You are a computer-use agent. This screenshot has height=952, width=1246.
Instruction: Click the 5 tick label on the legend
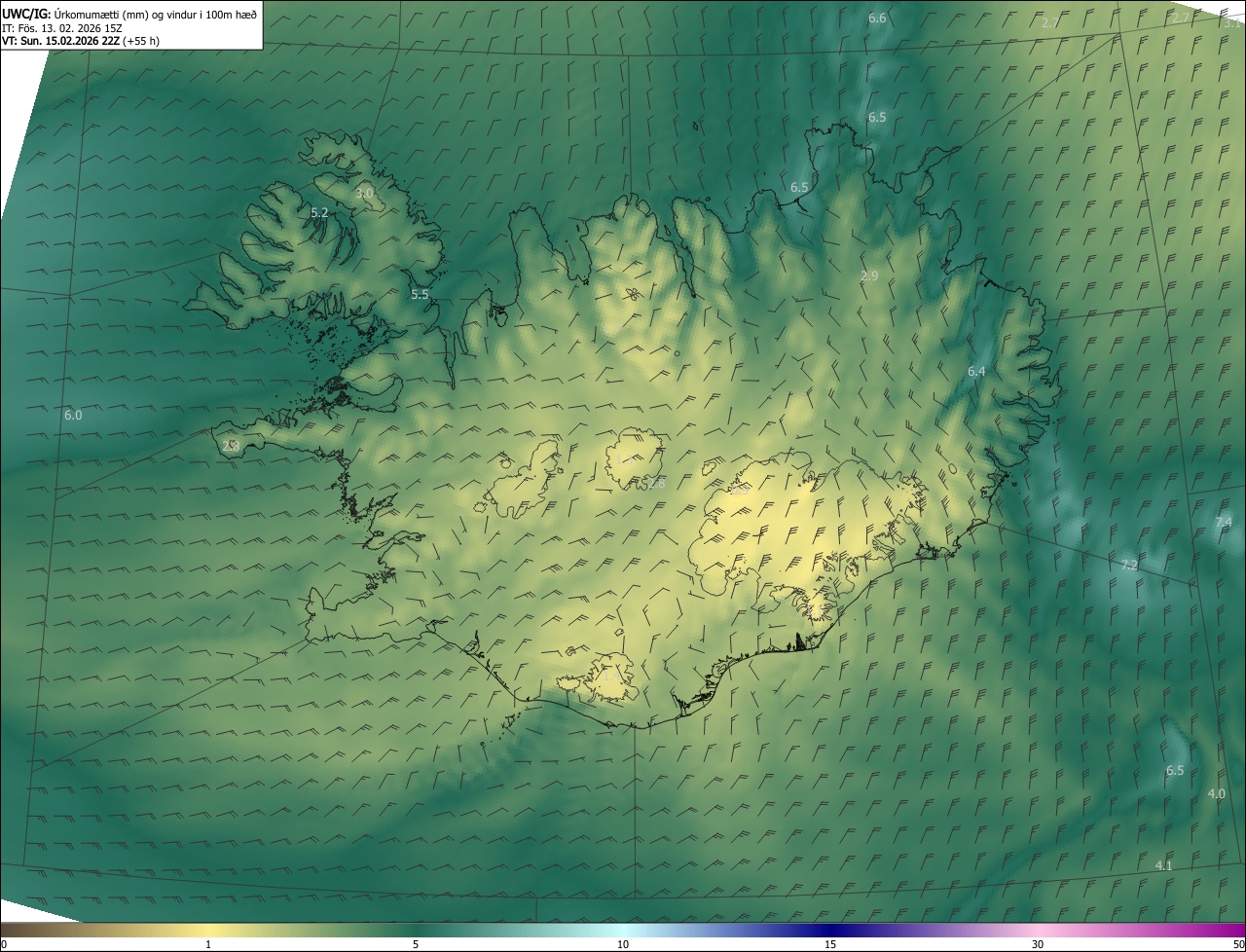coord(416,944)
